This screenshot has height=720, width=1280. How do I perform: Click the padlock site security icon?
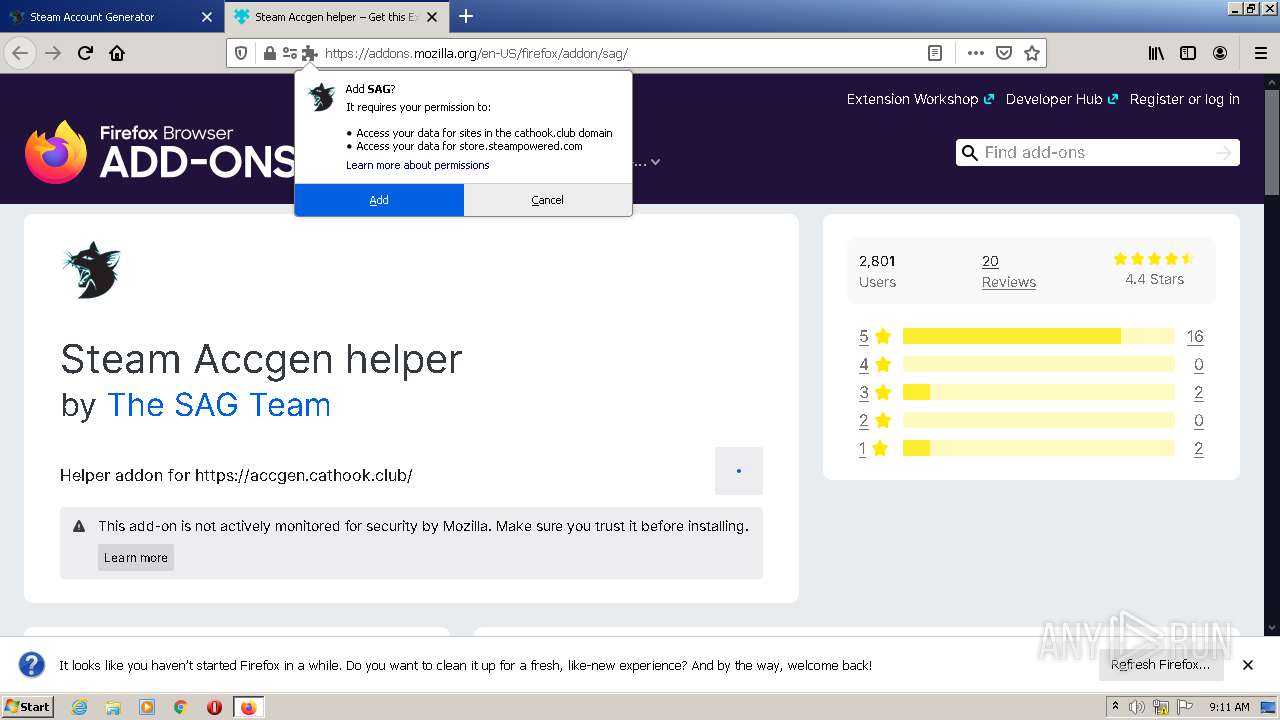(x=269, y=53)
